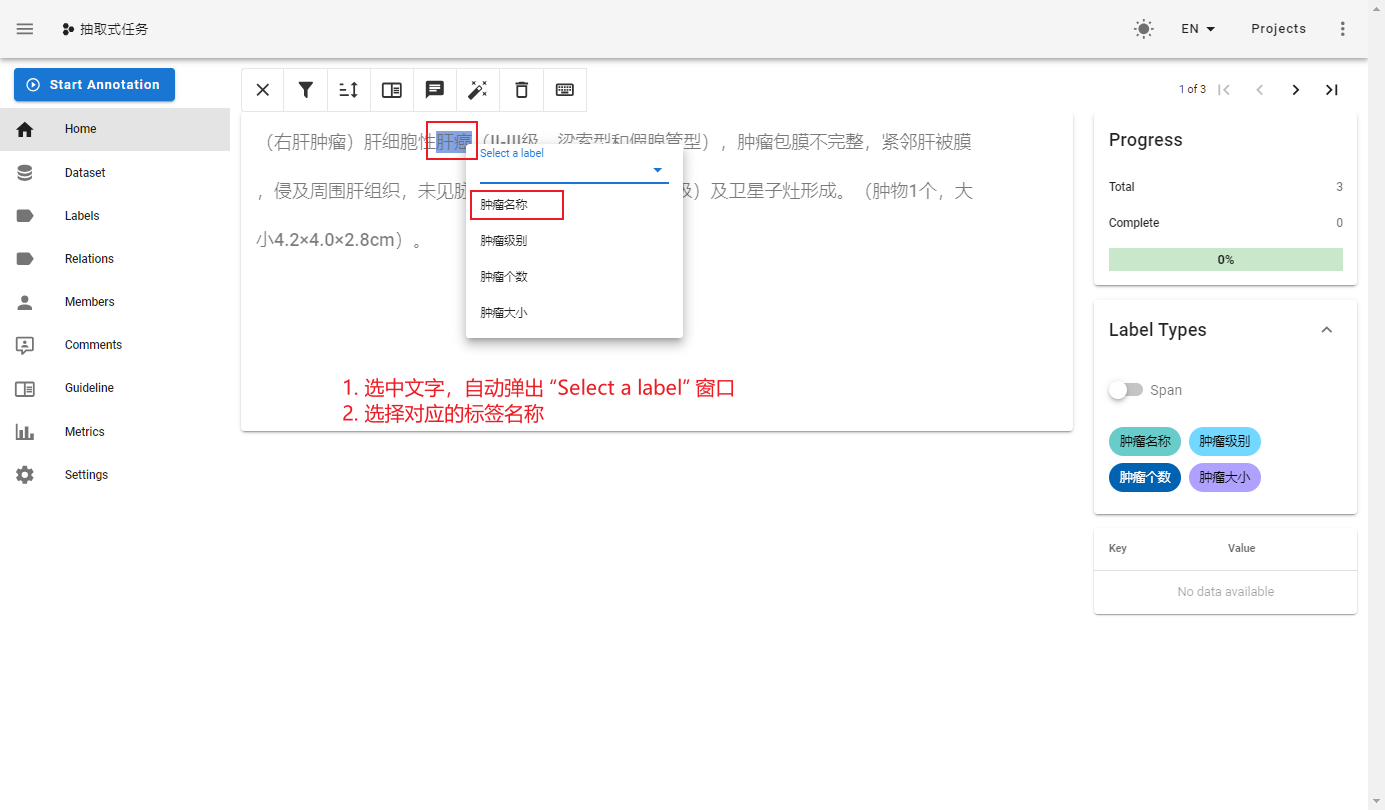
Task: Collapse the Label Types panel chevron
Action: coord(1327,330)
